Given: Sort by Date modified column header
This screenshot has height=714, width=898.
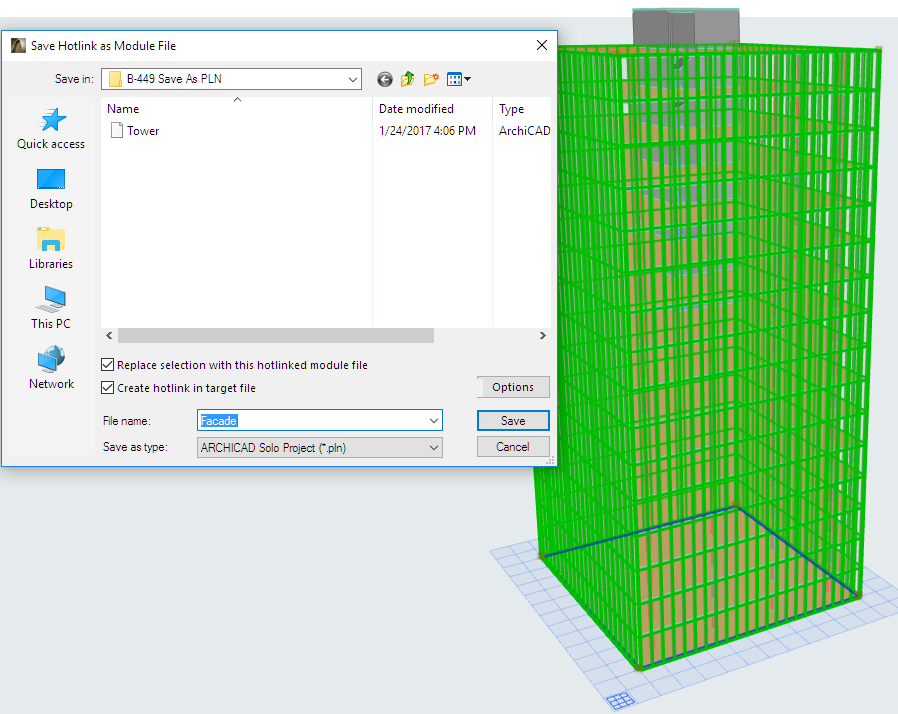Looking at the screenshot, I should (x=416, y=109).
